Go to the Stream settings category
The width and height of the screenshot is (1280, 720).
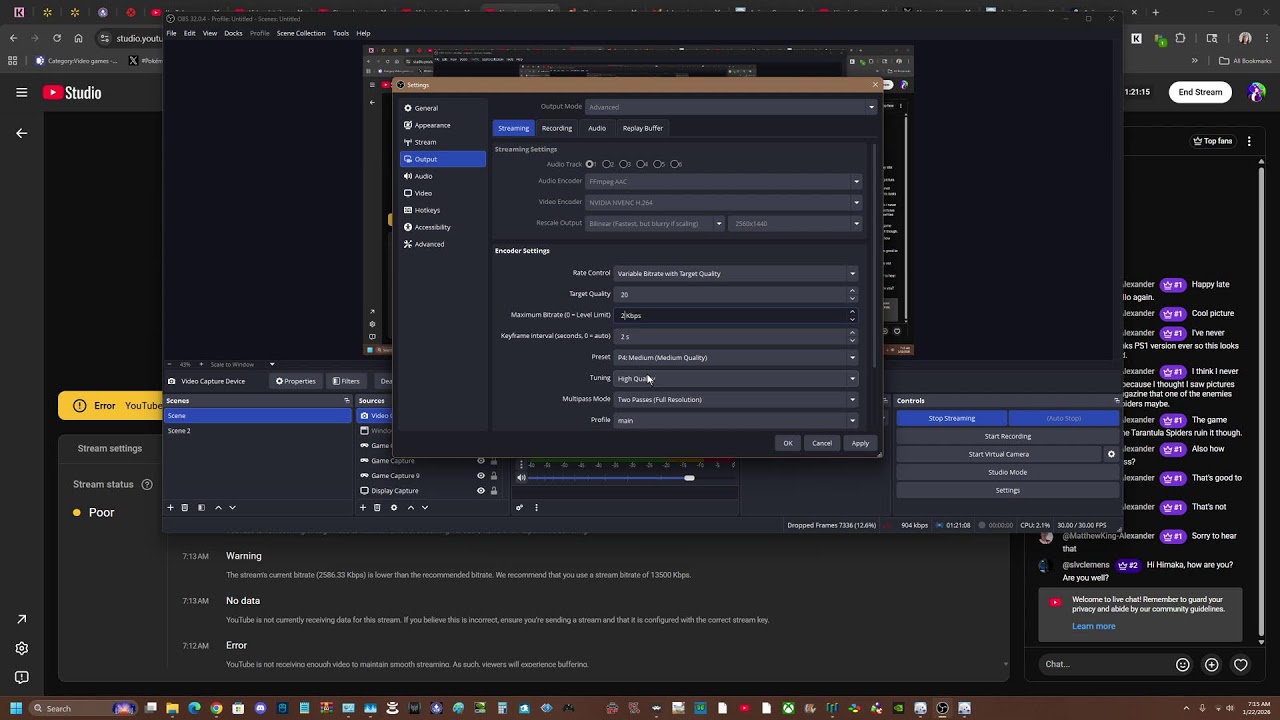[443, 142]
